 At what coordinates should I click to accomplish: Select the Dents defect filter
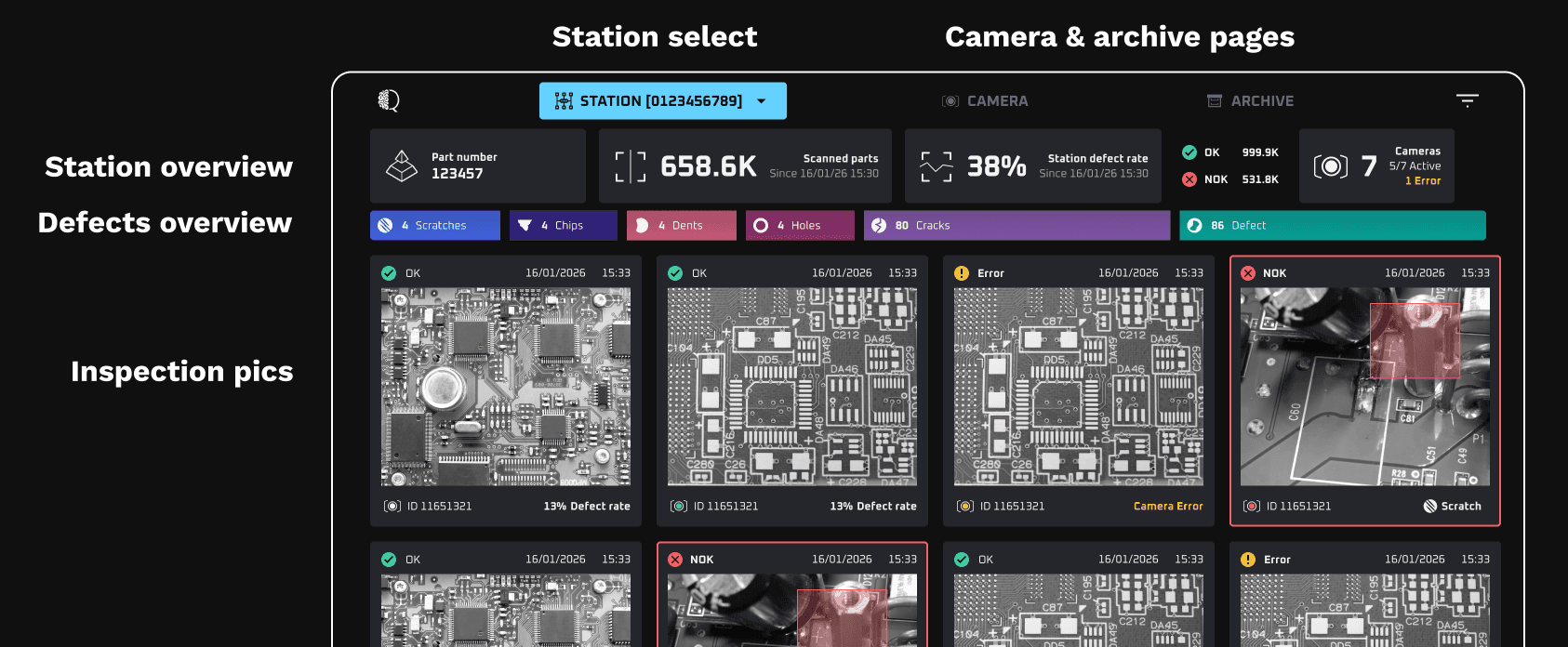click(682, 225)
